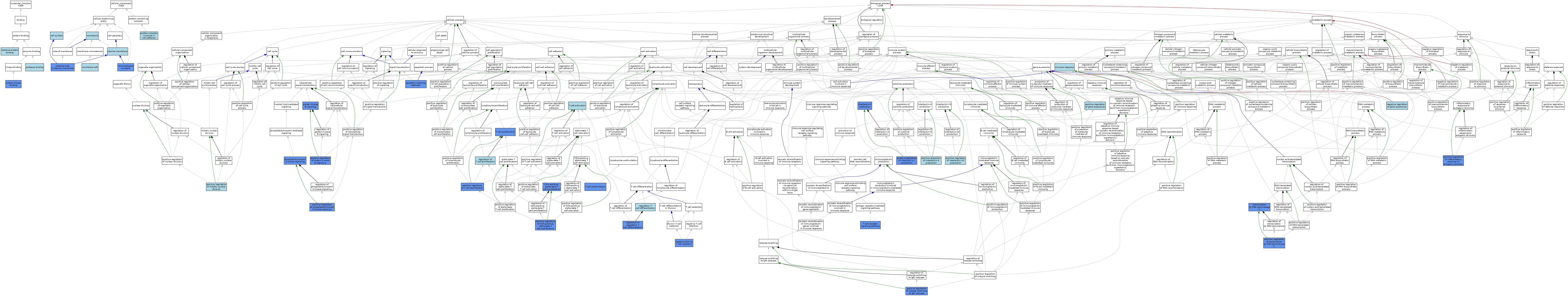Select 'positive regulation of mitotic nuclear division' node

coord(217,187)
